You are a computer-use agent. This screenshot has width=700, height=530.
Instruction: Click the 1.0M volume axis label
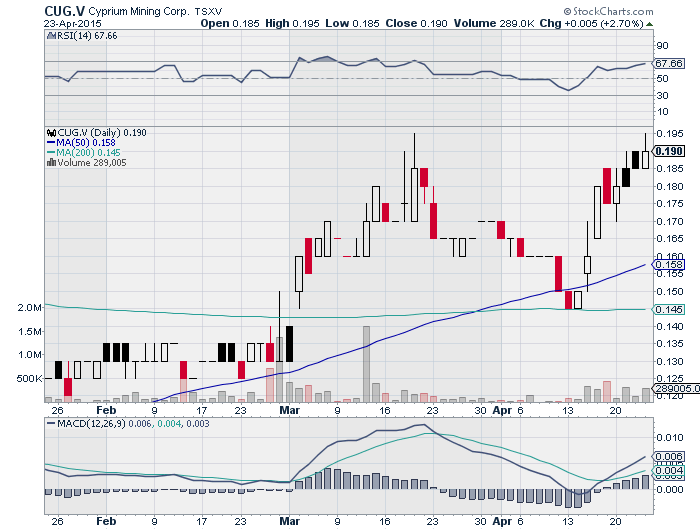[x=30, y=355]
